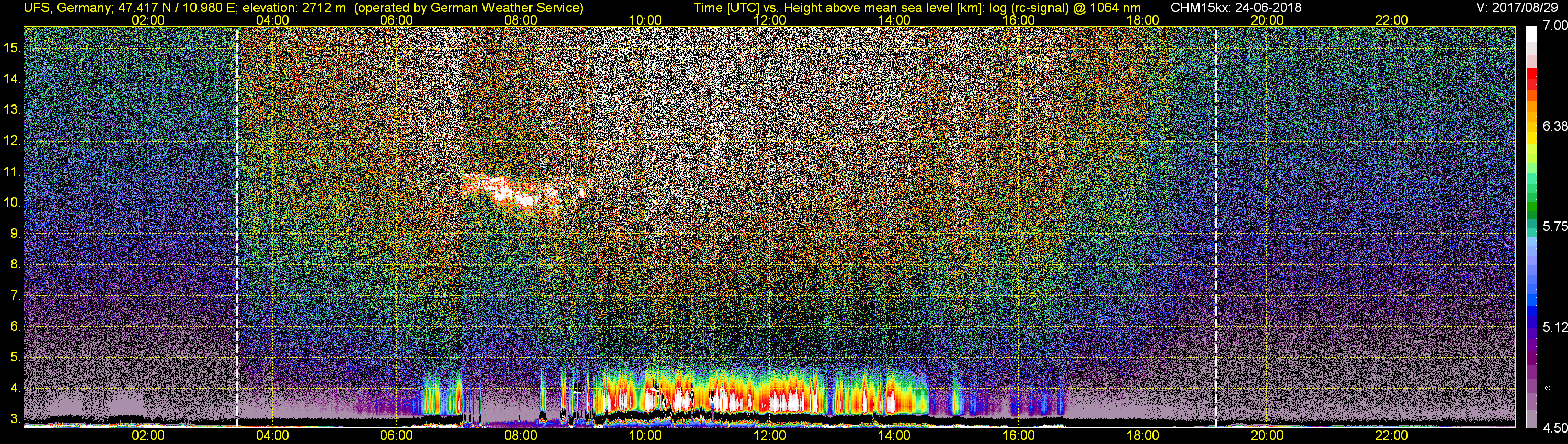Click the dashed white line after 19:00

pyautogui.click(x=1216, y=226)
